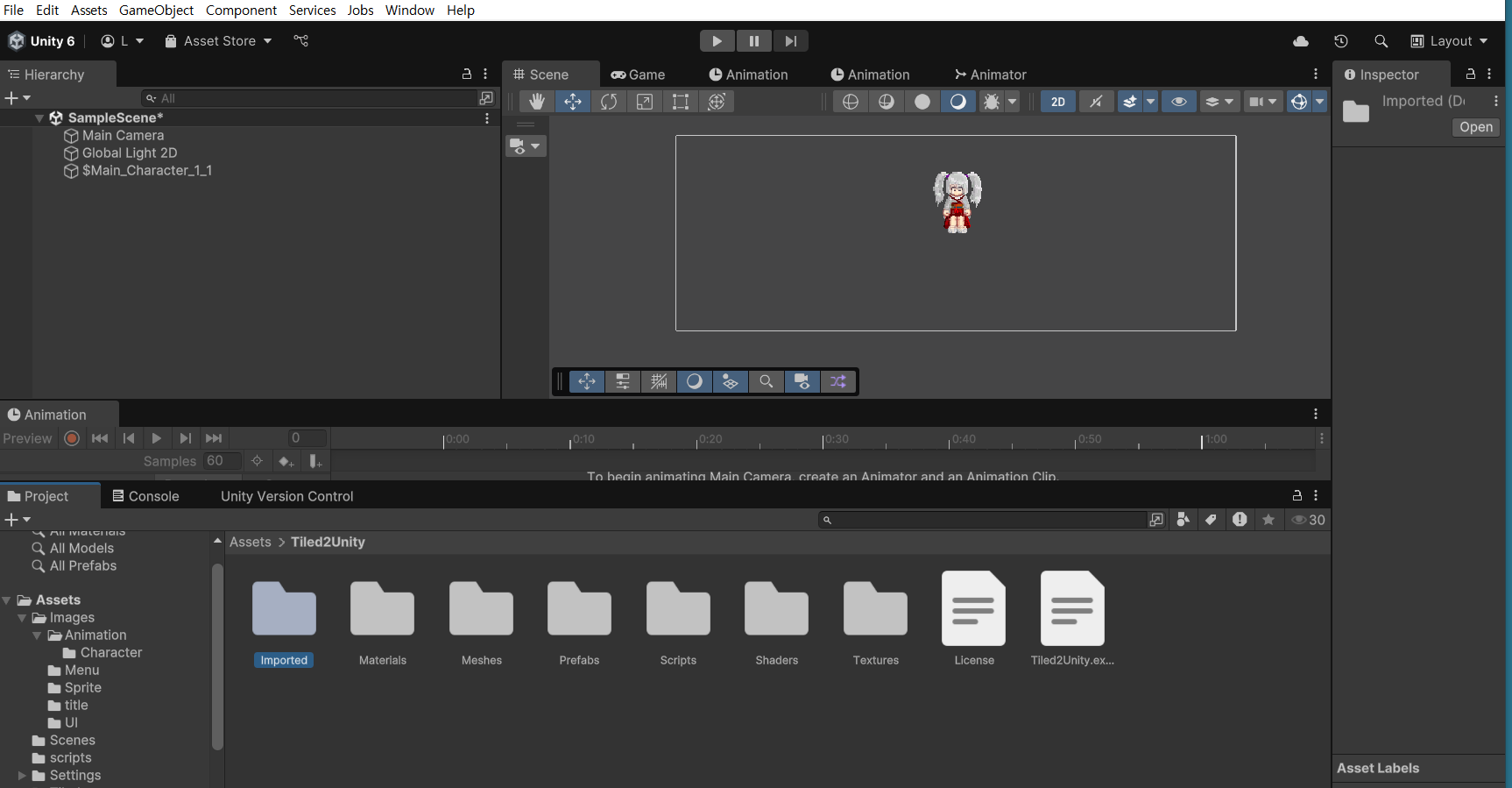This screenshot has width=1512, height=788.
Task: Click the Samples value field
Action: click(222, 461)
